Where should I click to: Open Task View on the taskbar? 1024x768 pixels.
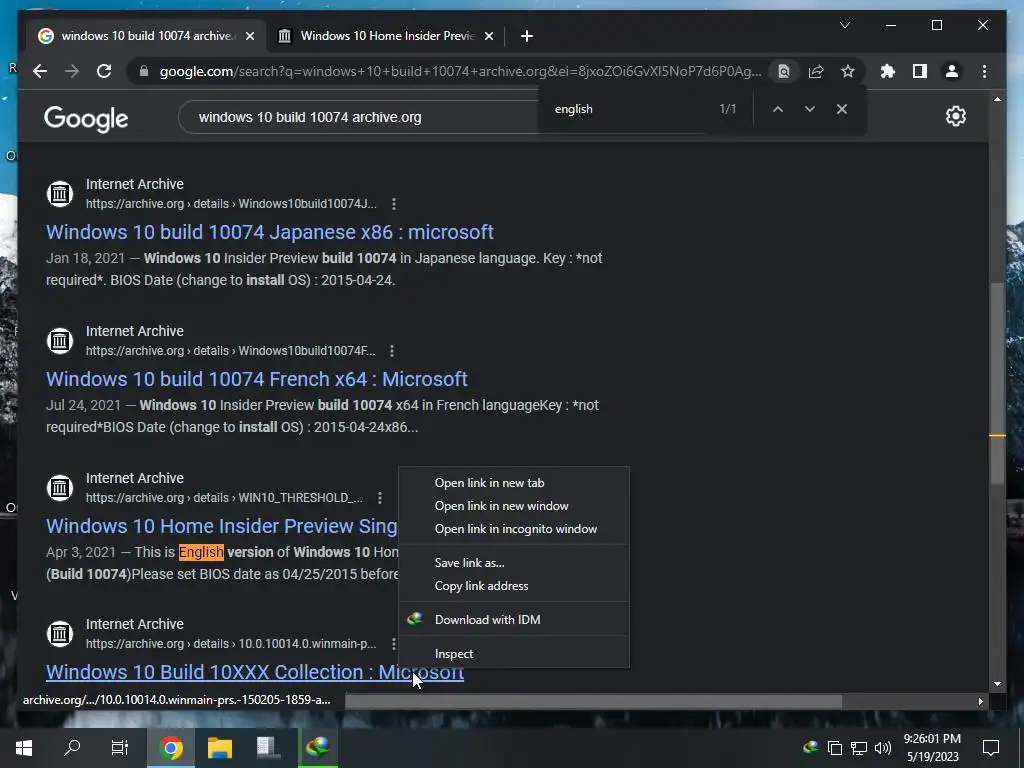click(120, 748)
